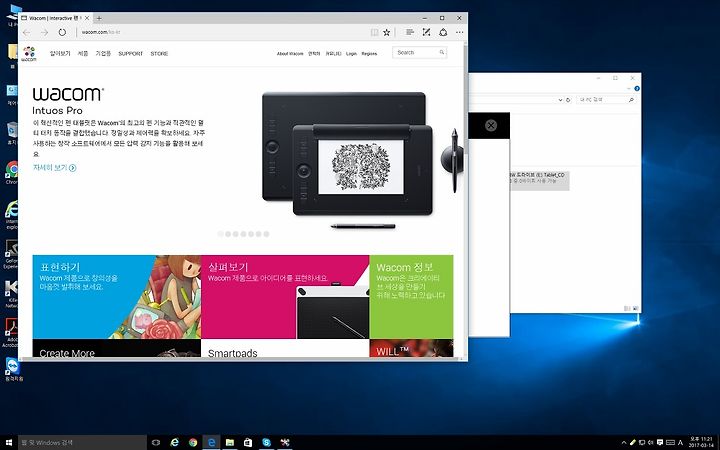Screen dimensions: 720x450
Task: Open the volume control in system tray
Action: tap(651, 443)
